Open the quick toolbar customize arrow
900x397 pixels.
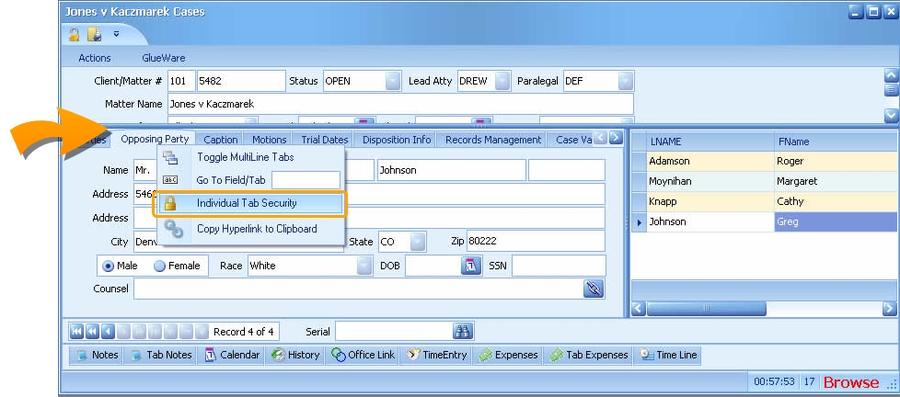click(x=117, y=34)
